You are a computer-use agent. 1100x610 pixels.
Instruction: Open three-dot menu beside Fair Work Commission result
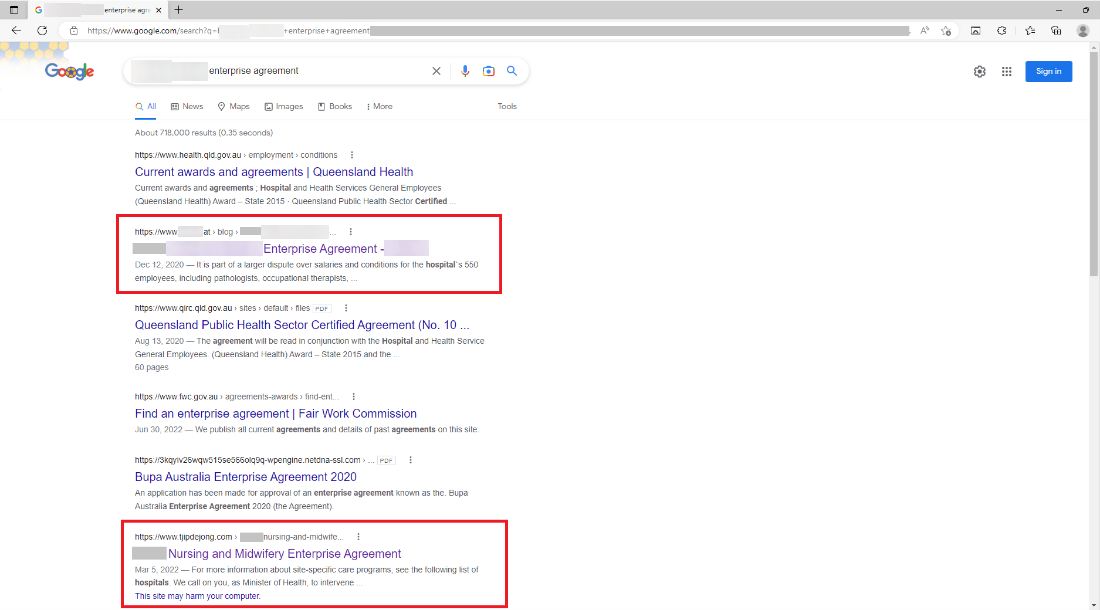point(353,397)
